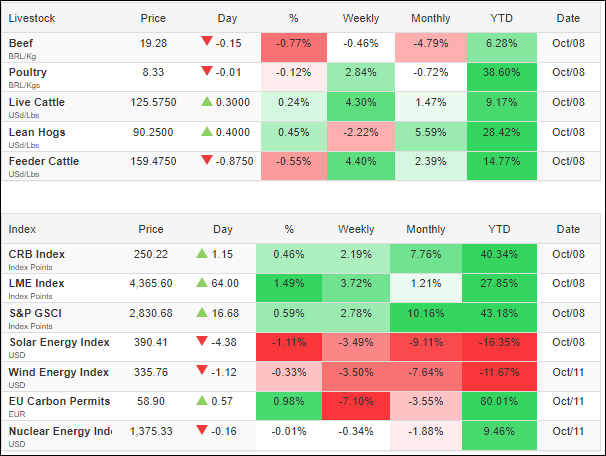
Task: Open the Nuclear Energy Index link
Action: (x=59, y=430)
